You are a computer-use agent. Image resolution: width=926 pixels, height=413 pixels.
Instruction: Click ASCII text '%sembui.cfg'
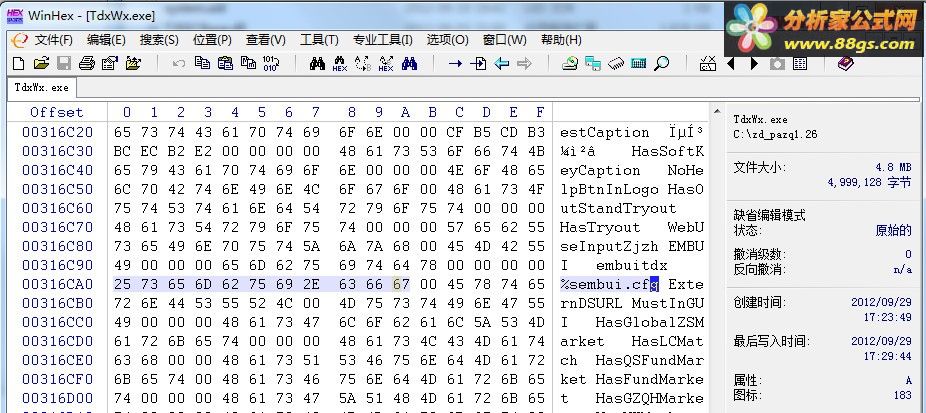click(609, 285)
